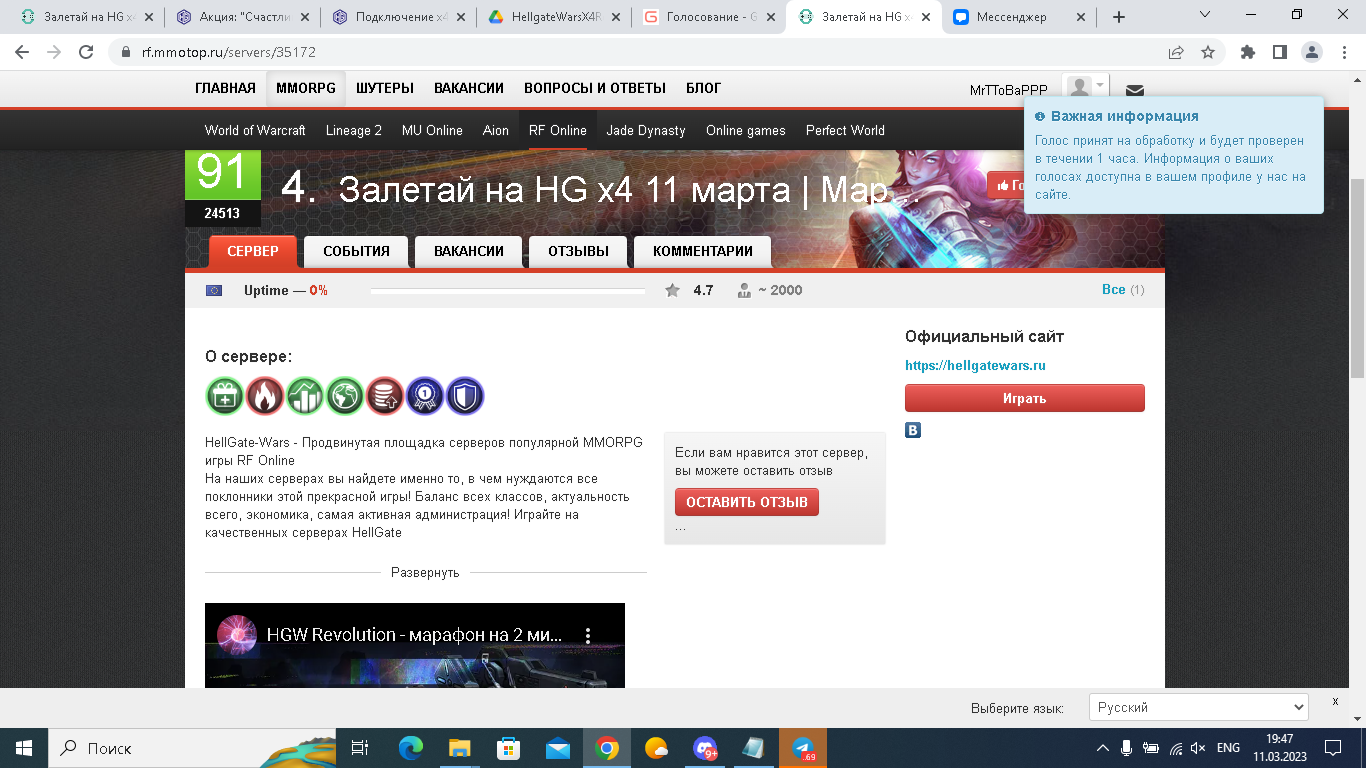Click the Все (1) link

point(1123,290)
